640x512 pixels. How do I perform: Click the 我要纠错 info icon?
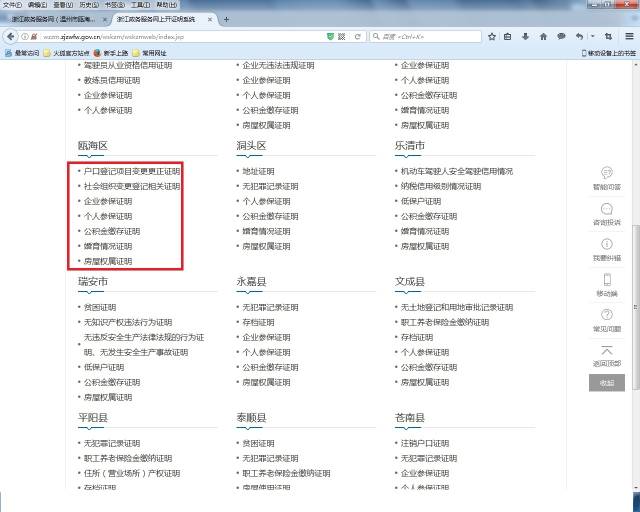pyautogui.click(x=607, y=245)
